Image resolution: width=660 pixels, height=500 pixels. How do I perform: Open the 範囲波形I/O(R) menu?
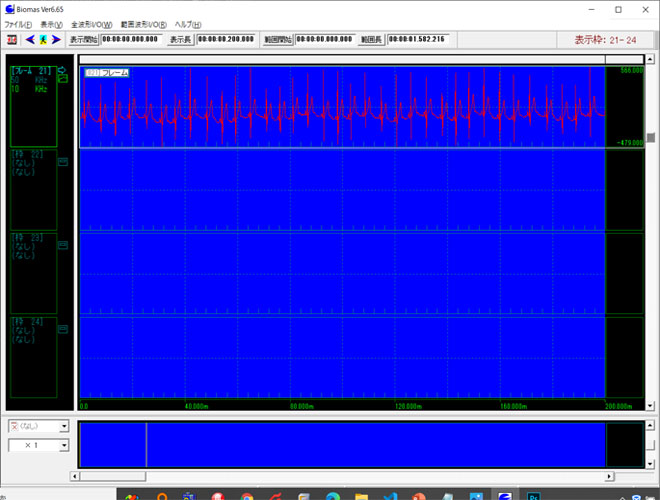tap(144, 24)
